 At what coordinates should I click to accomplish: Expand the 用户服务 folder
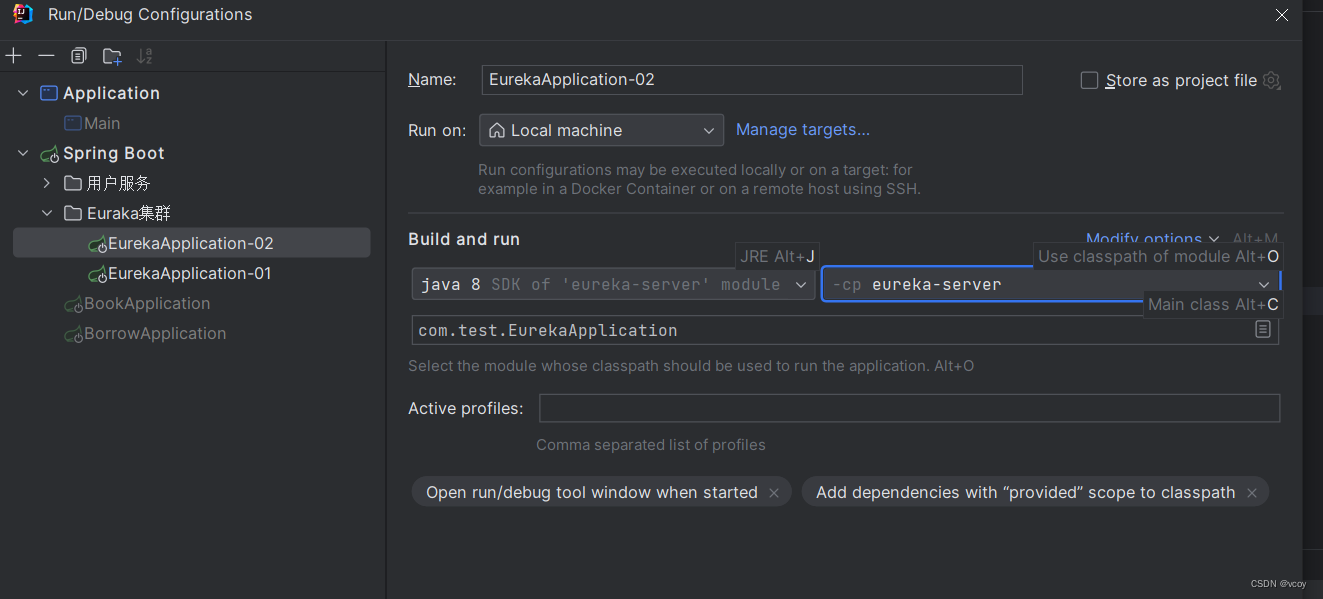click(47, 183)
